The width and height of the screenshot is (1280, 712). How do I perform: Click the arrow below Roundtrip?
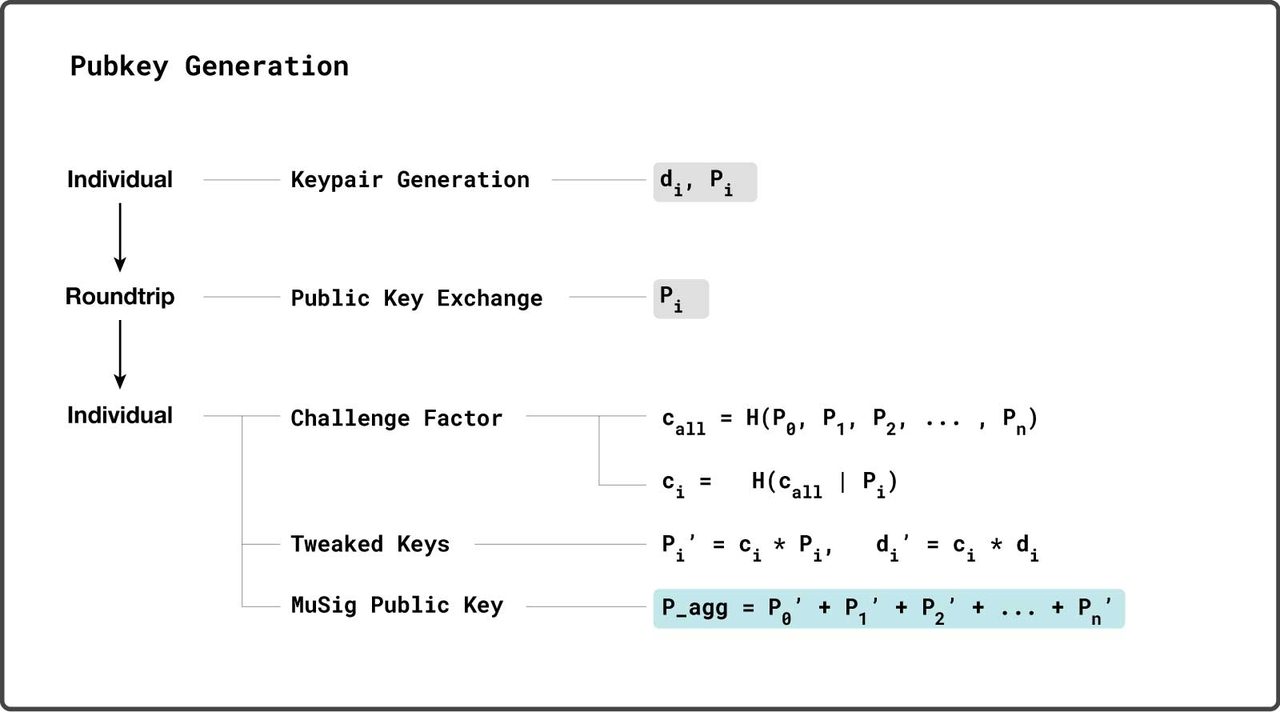click(120, 354)
